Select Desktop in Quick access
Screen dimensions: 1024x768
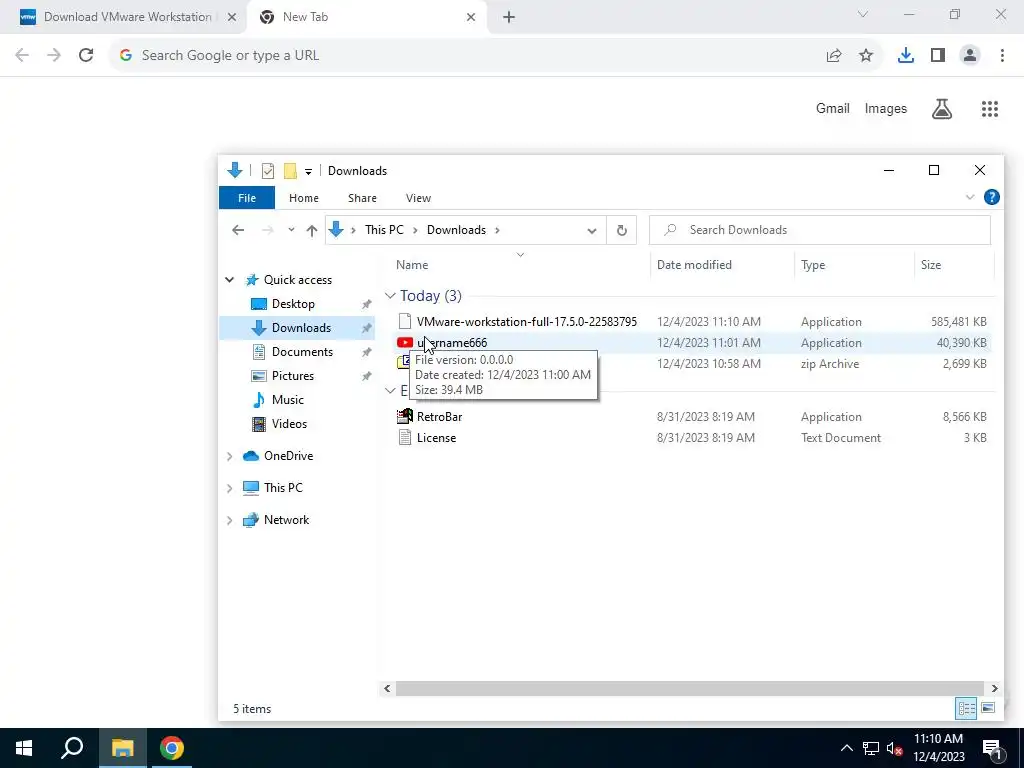tap(293, 304)
